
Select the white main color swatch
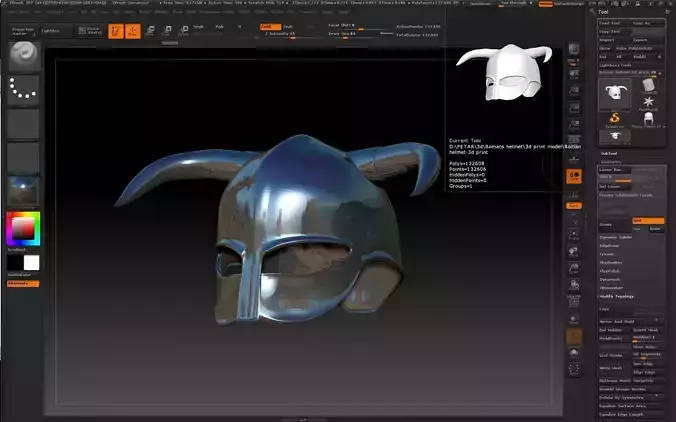click(x=31, y=263)
